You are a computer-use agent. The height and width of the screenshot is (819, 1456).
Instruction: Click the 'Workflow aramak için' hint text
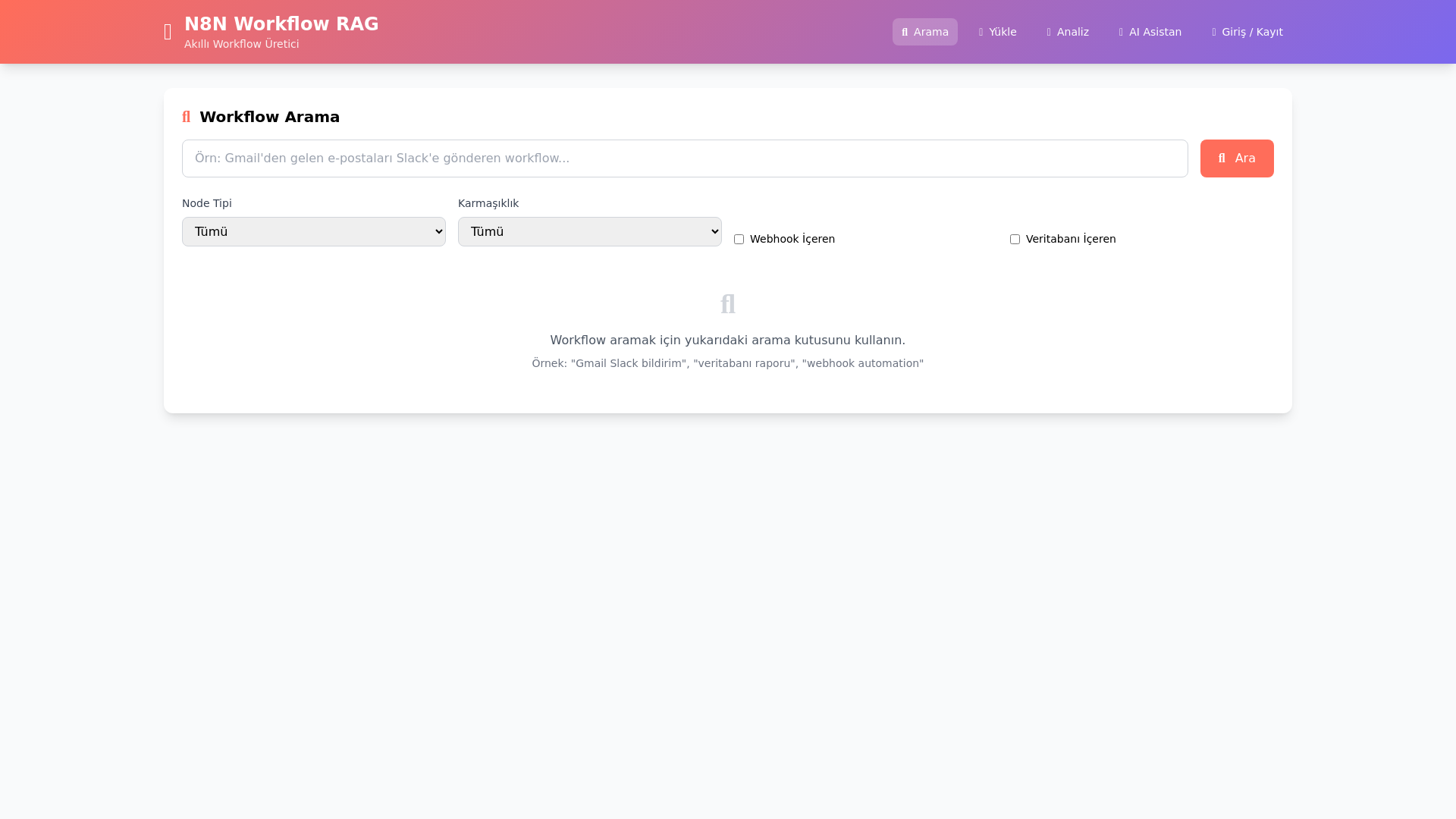coord(728,340)
